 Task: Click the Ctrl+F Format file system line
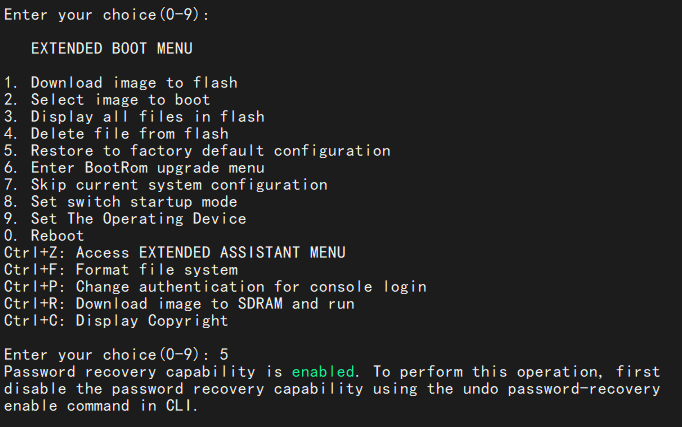click(x=121, y=269)
